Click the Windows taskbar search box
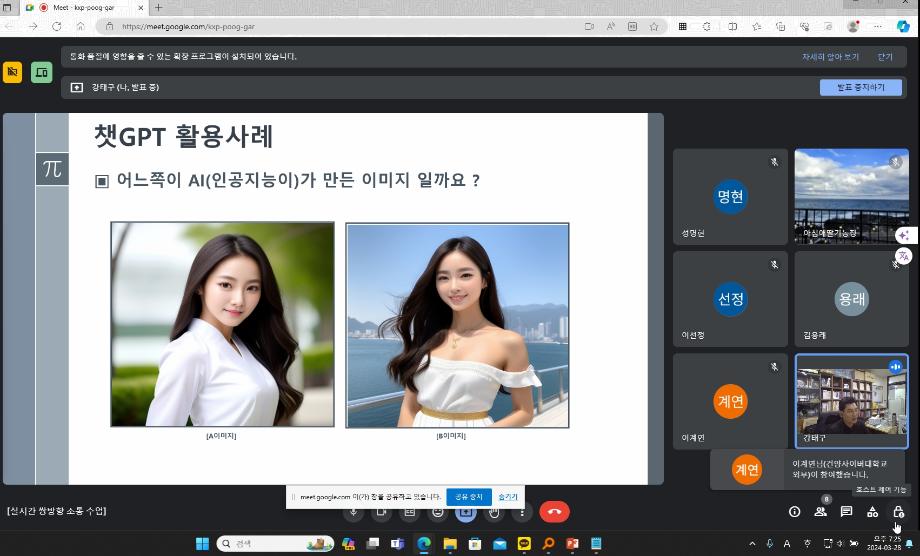920x556 pixels. pos(275,544)
